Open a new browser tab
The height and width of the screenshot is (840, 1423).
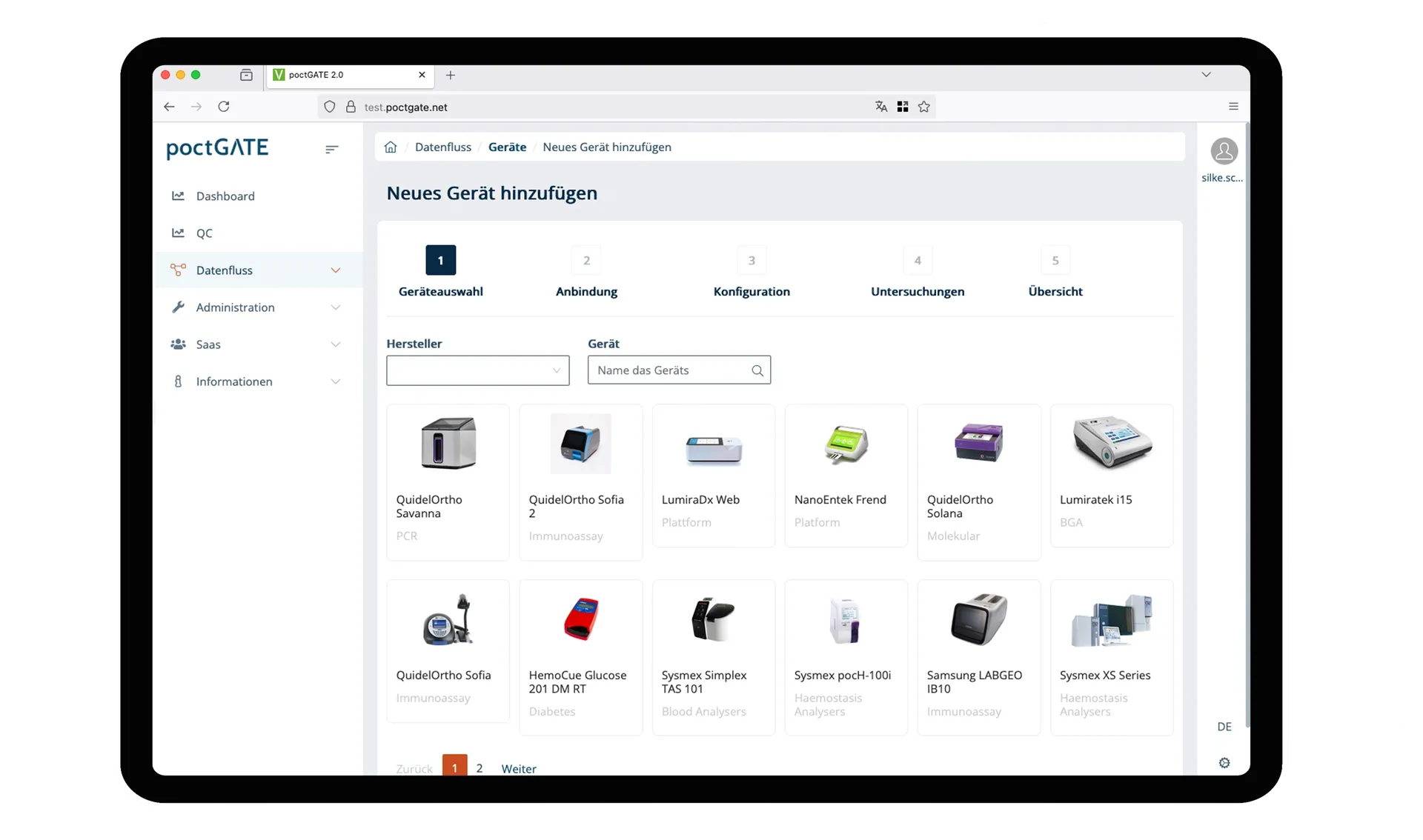pos(450,75)
